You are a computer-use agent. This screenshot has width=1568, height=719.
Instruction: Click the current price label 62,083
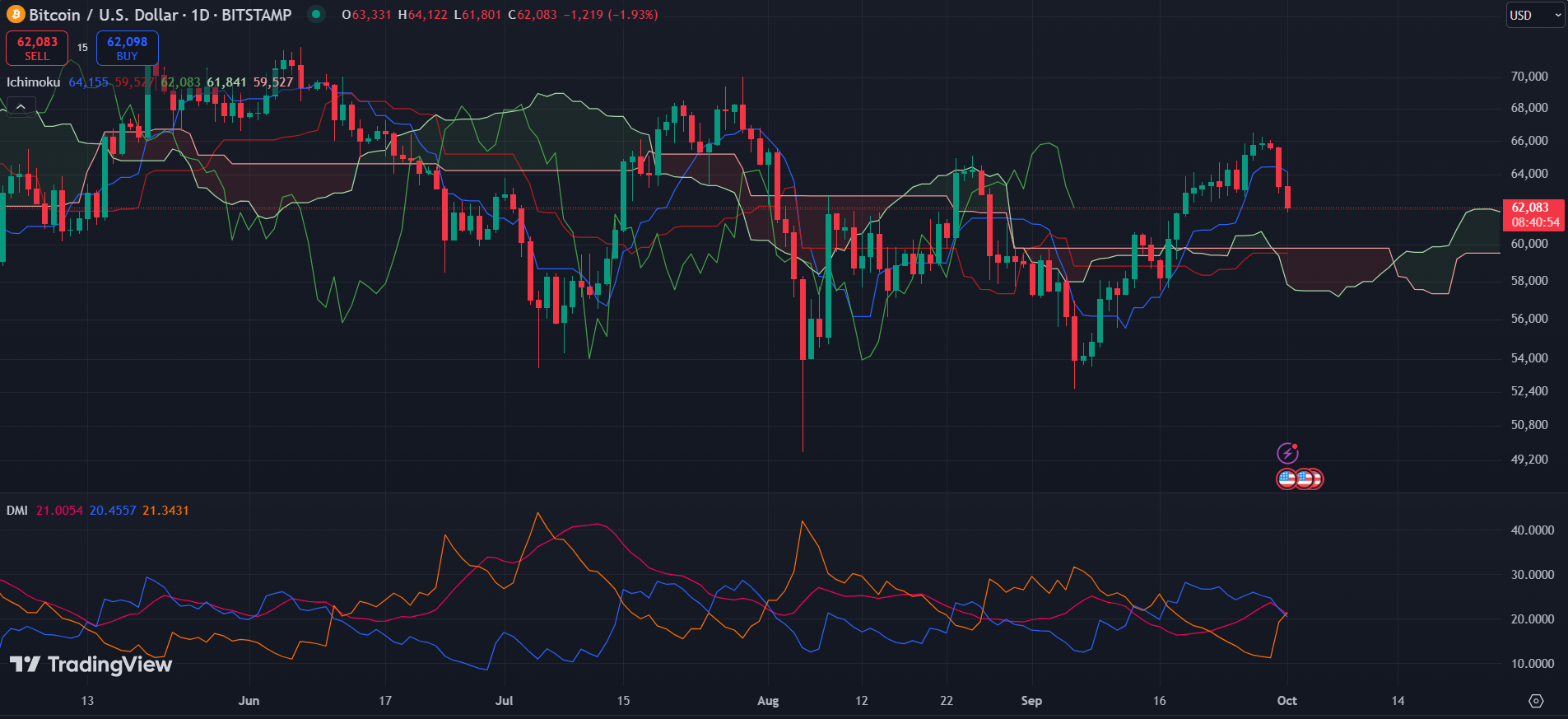tap(1533, 215)
